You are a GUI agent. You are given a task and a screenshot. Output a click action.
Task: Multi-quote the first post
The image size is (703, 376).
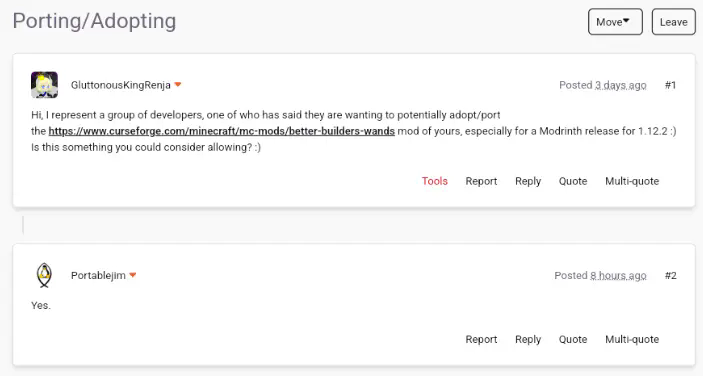tap(632, 181)
